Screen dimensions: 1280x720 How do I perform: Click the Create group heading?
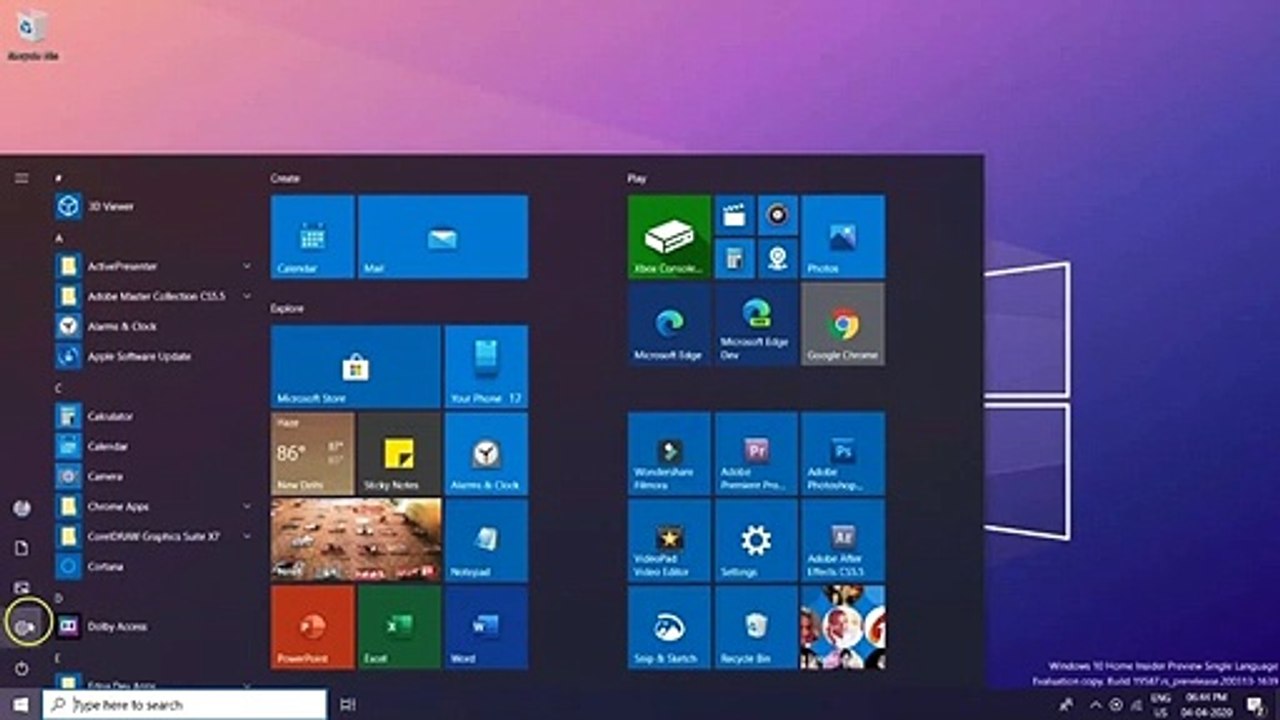click(x=285, y=178)
